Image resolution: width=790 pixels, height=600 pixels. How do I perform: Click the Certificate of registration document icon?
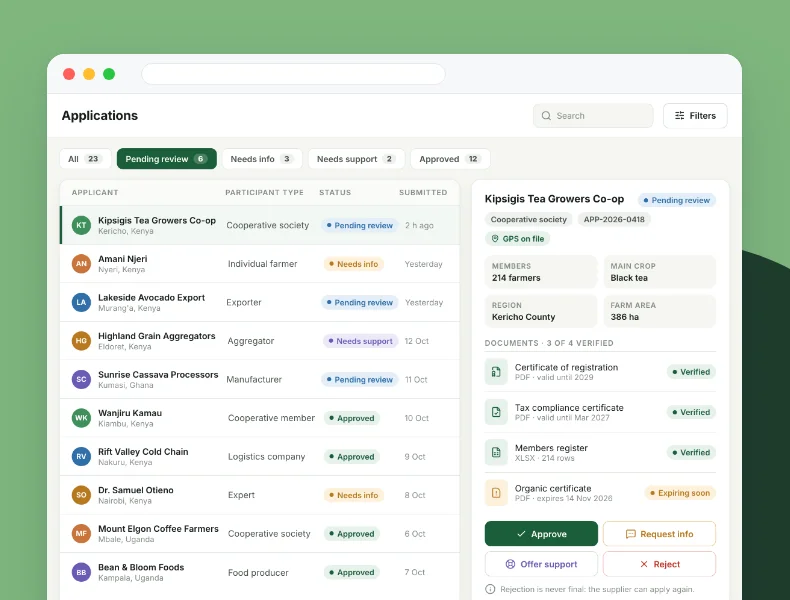[496, 372]
